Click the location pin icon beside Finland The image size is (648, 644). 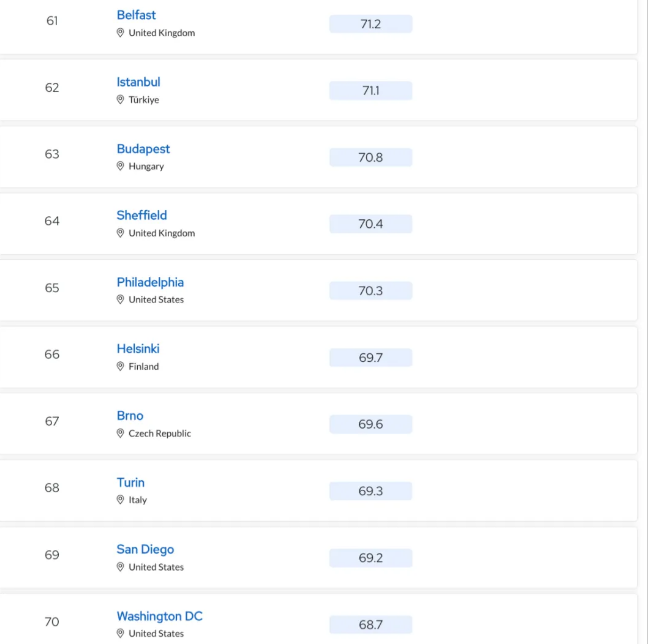click(x=120, y=367)
